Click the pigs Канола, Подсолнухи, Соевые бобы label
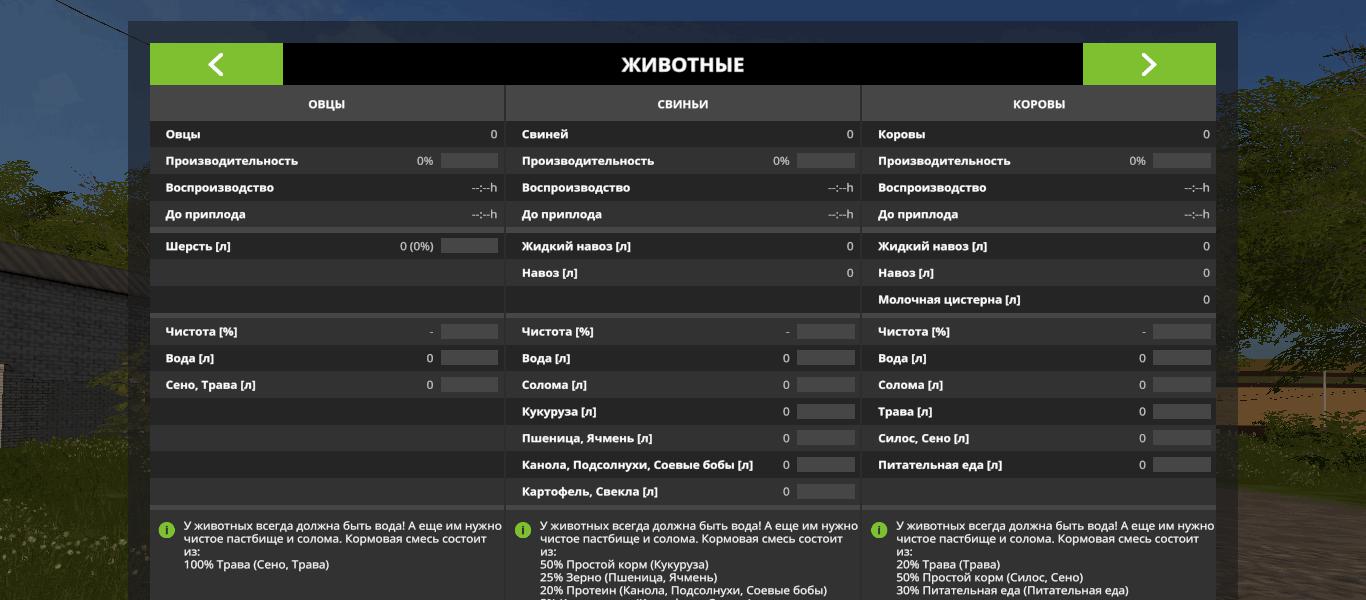 (637, 465)
